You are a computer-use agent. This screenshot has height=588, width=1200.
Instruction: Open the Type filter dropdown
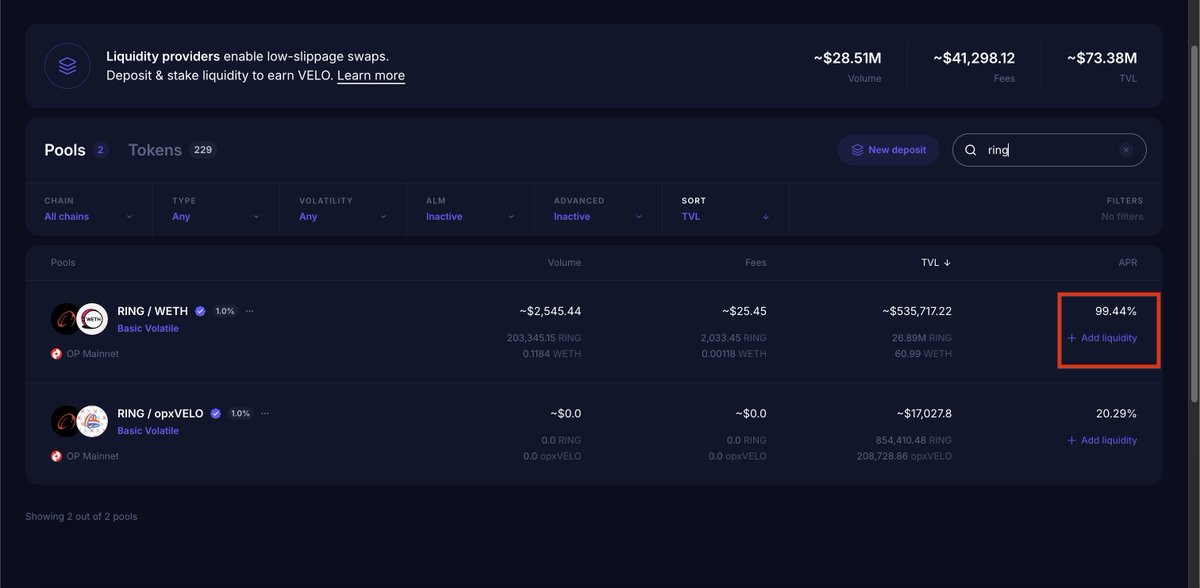[x=215, y=209]
